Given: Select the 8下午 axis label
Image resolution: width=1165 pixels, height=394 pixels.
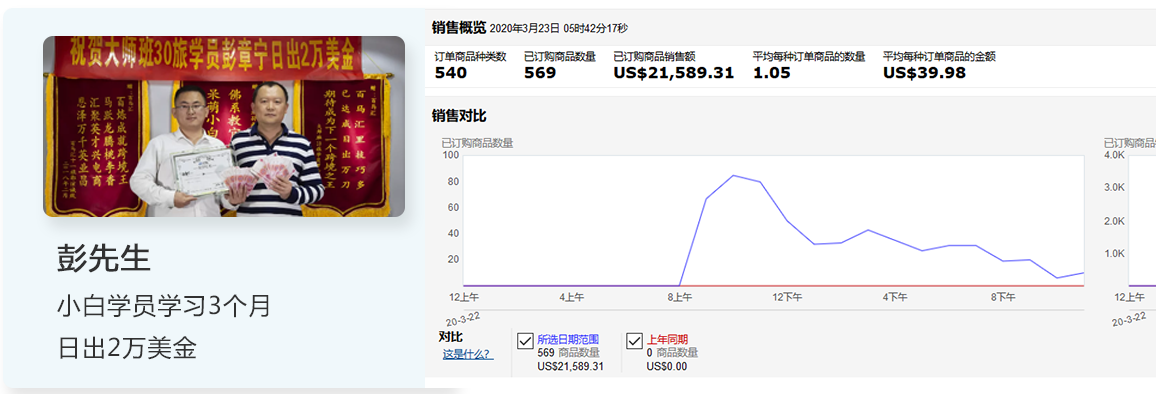Looking at the screenshot, I should click(x=1003, y=297).
